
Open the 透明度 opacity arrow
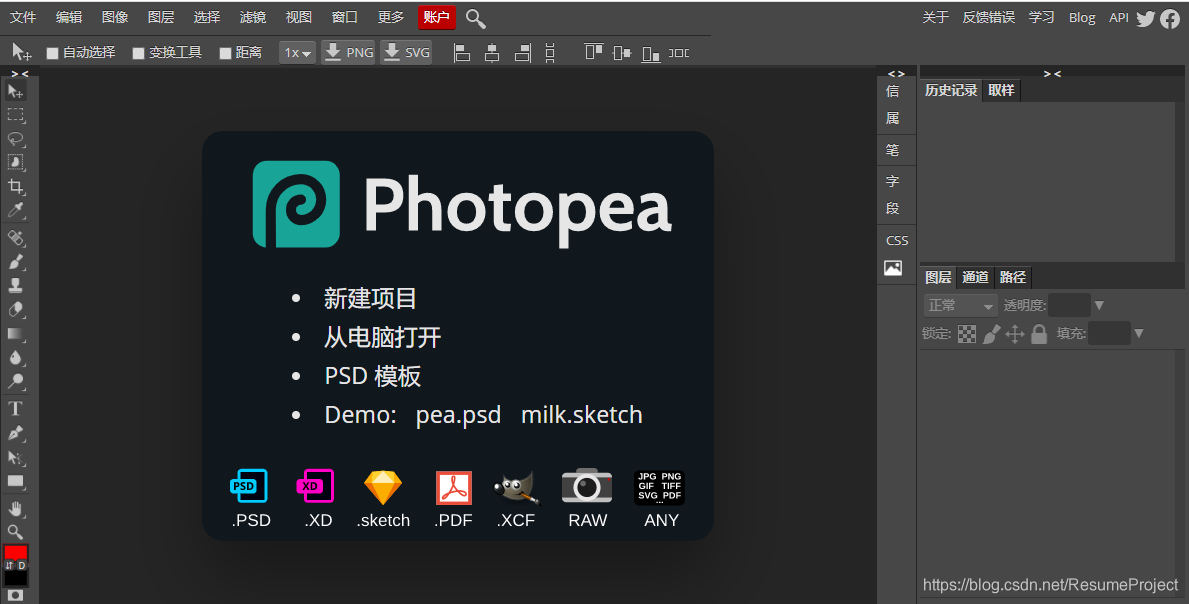[x=1099, y=305]
